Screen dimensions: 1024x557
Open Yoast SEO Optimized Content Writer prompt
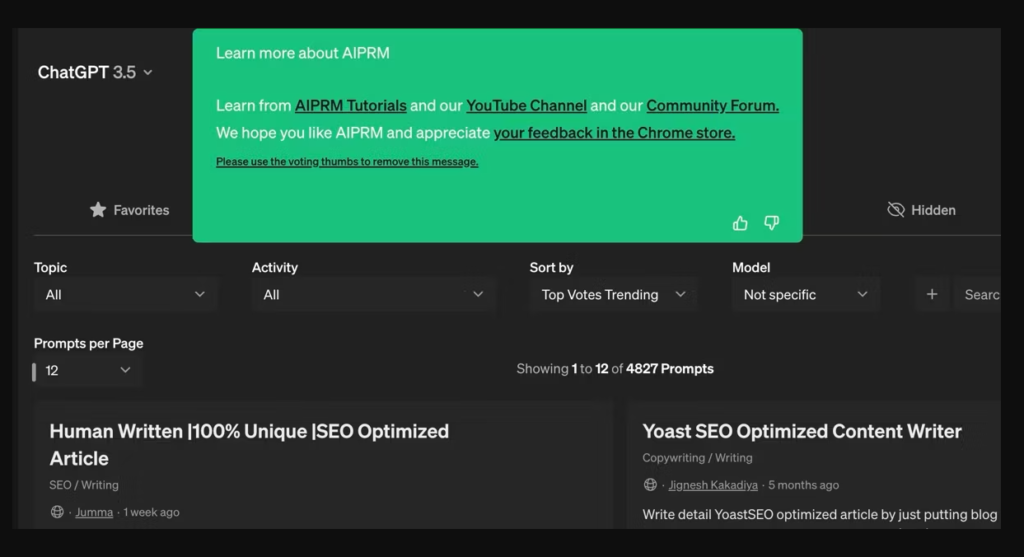click(802, 431)
